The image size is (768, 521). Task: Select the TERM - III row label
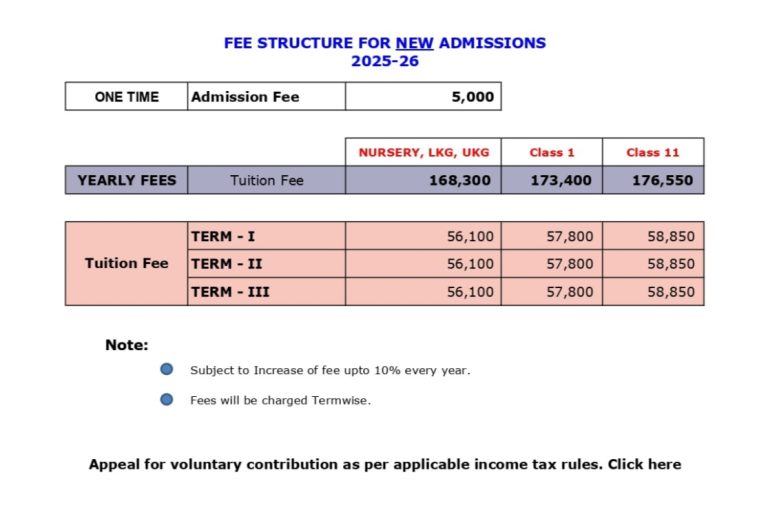tap(266, 292)
